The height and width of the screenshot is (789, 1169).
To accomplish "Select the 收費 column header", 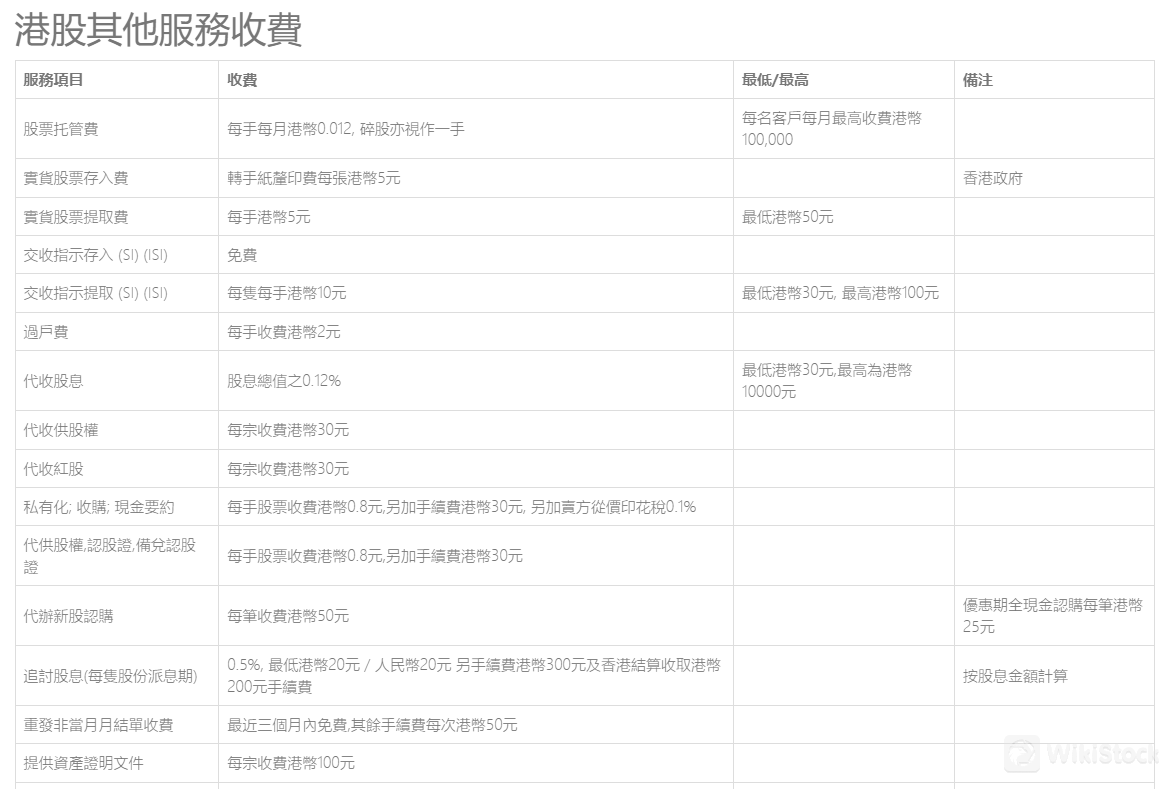I will (x=242, y=80).
